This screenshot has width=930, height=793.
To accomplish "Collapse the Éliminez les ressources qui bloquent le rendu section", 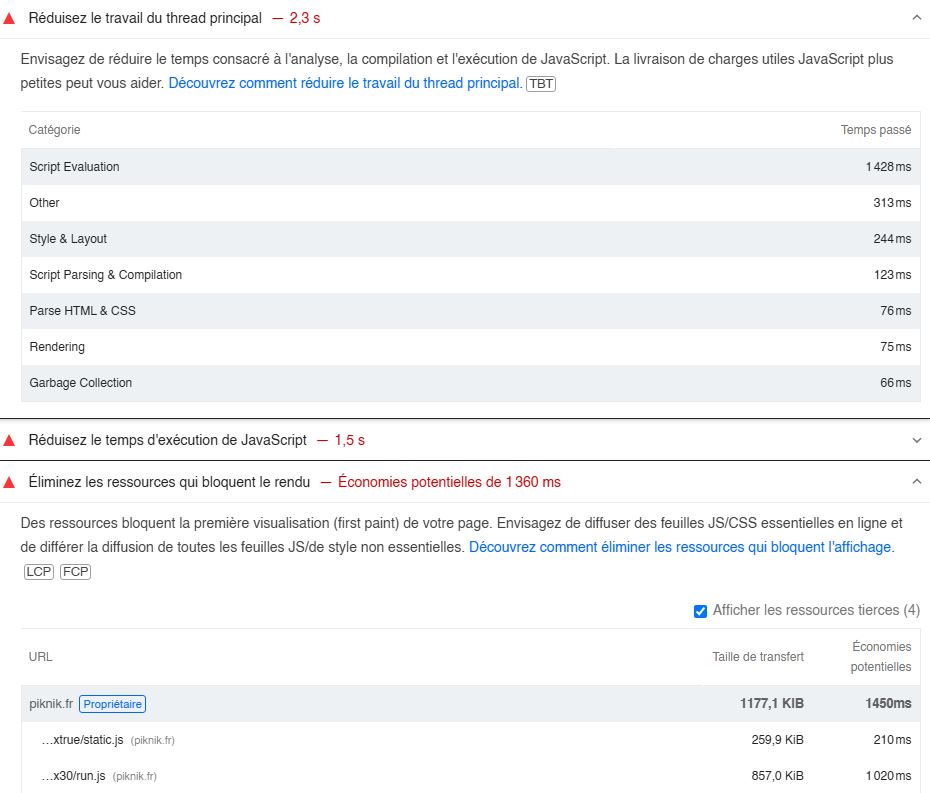I will 917,482.
